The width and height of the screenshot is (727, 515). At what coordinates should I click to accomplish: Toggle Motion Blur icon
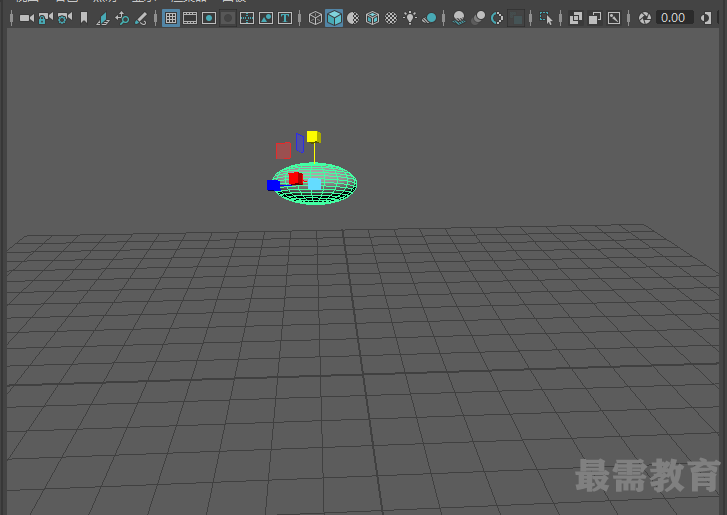(x=478, y=18)
